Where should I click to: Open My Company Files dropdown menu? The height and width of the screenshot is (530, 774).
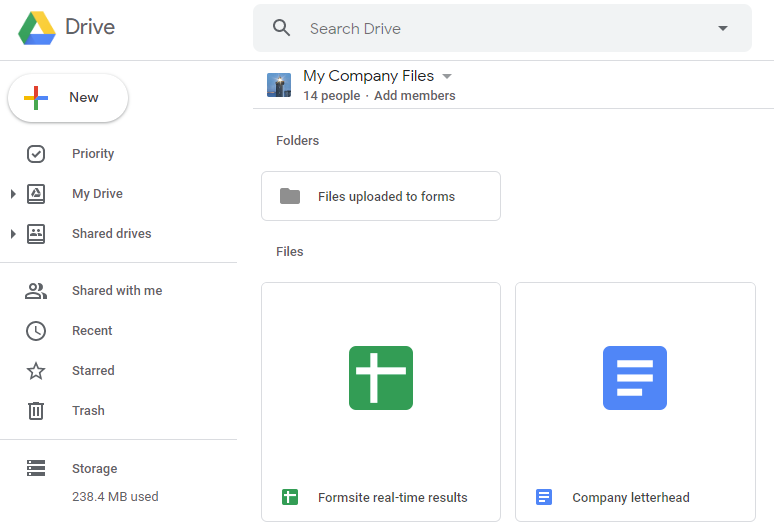pos(447,76)
